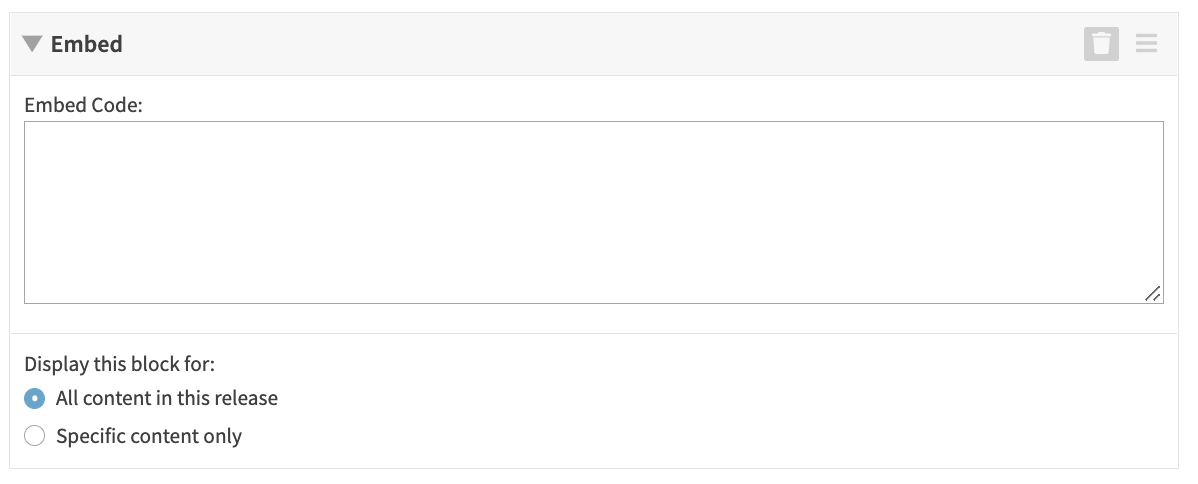Image resolution: width=1198 pixels, height=484 pixels.
Task: Click the textarea resize grip in corner
Action: pyautogui.click(x=1152, y=293)
